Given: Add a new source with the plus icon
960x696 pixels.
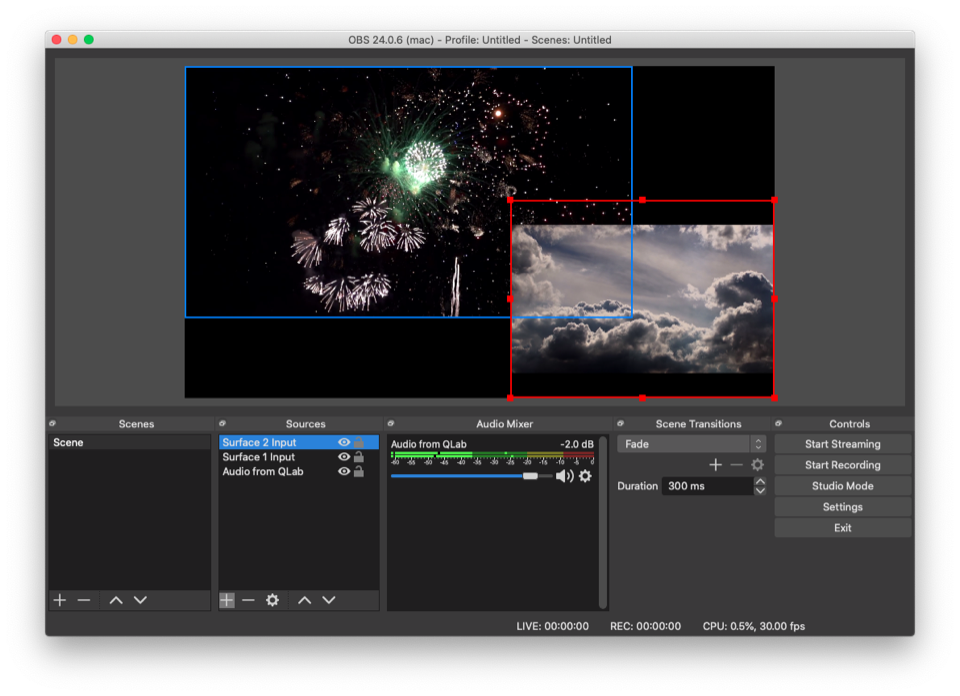Looking at the screenshot, I should tap(227, 600).
